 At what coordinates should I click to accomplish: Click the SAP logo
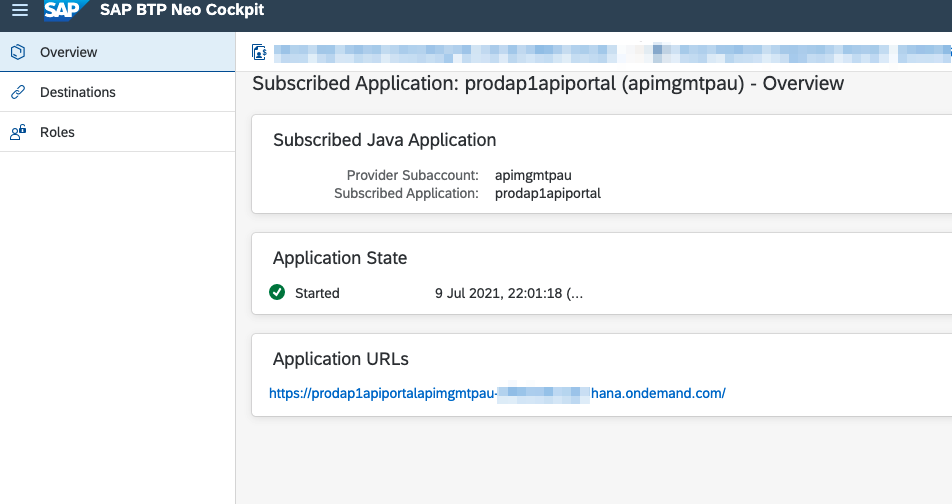64,11
